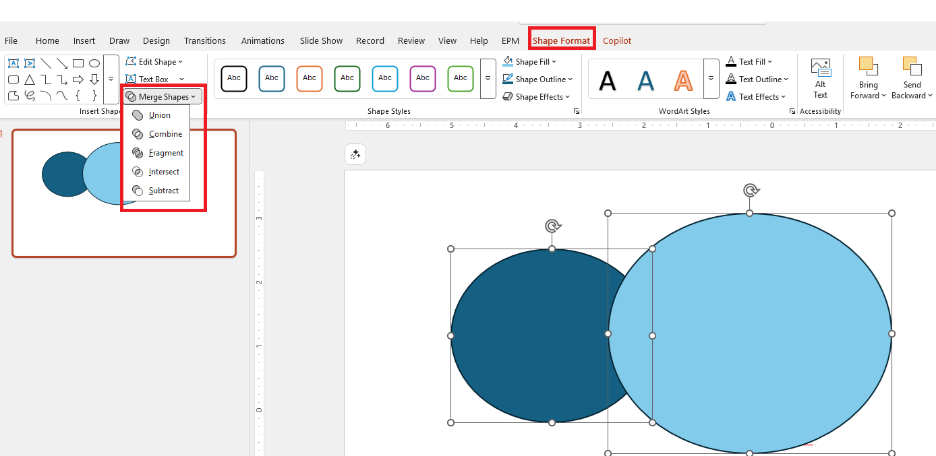The width and height of the screenshot is (936, 456).
Task: Choose Subtract from Merge Shapes menu
Action: pos(156,190)
